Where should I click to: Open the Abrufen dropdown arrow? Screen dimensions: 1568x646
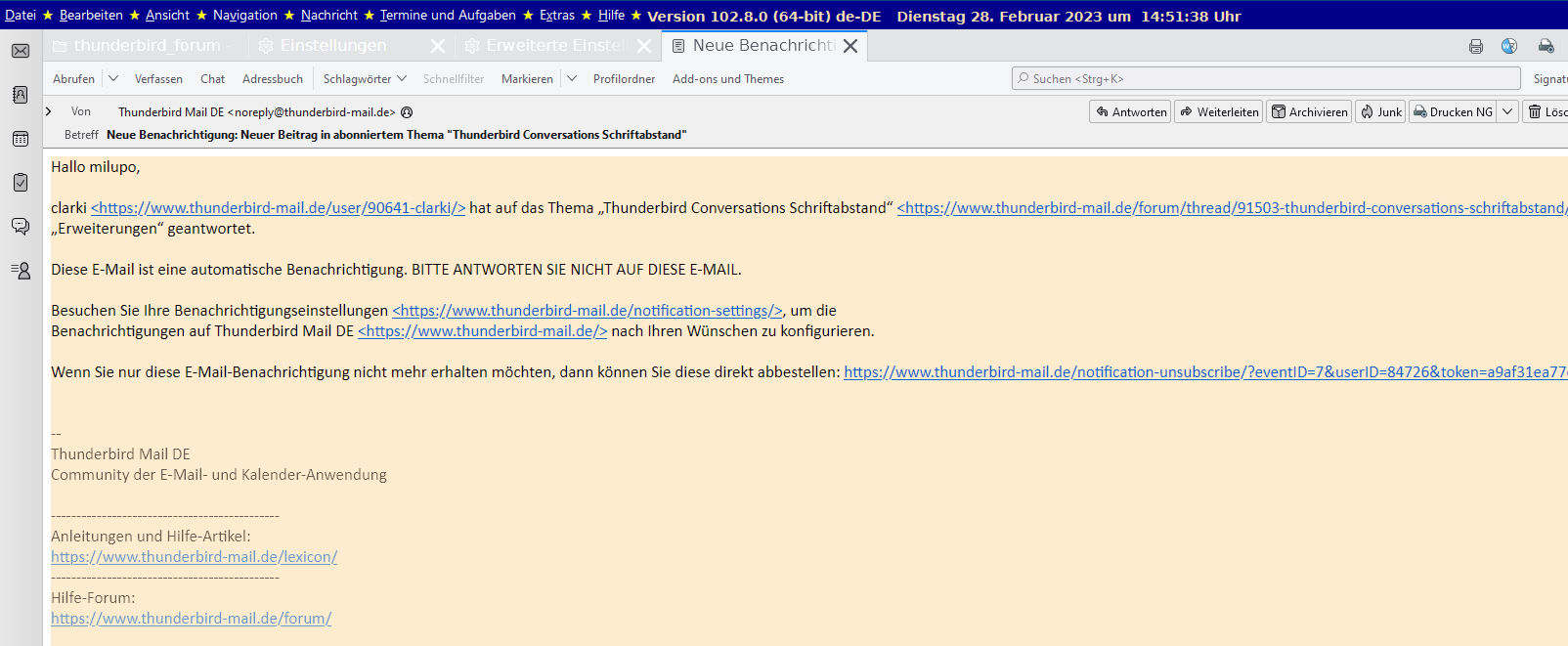click(112, 78)
